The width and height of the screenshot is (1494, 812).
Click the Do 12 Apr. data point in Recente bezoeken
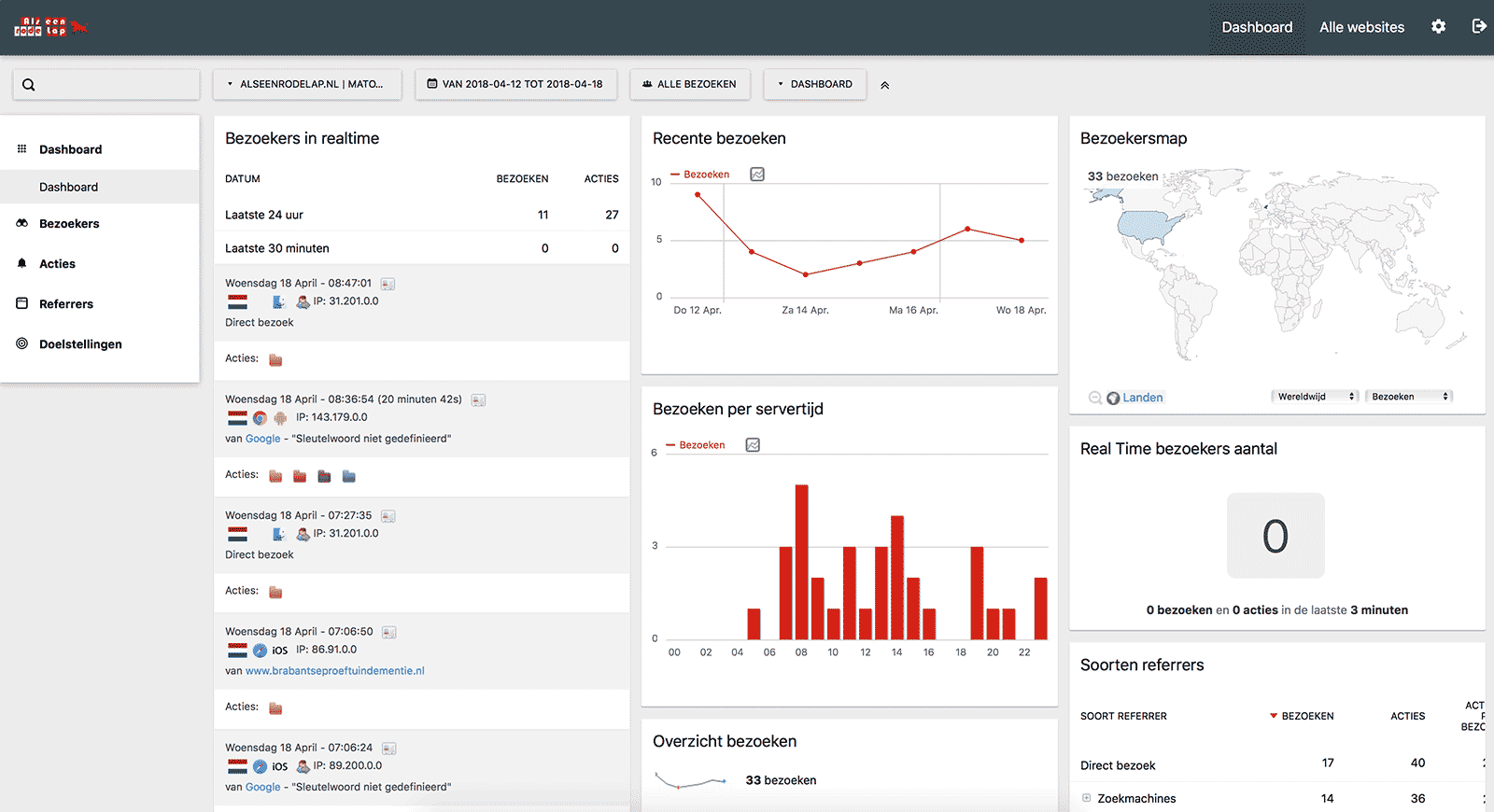[x=698, y=194]
